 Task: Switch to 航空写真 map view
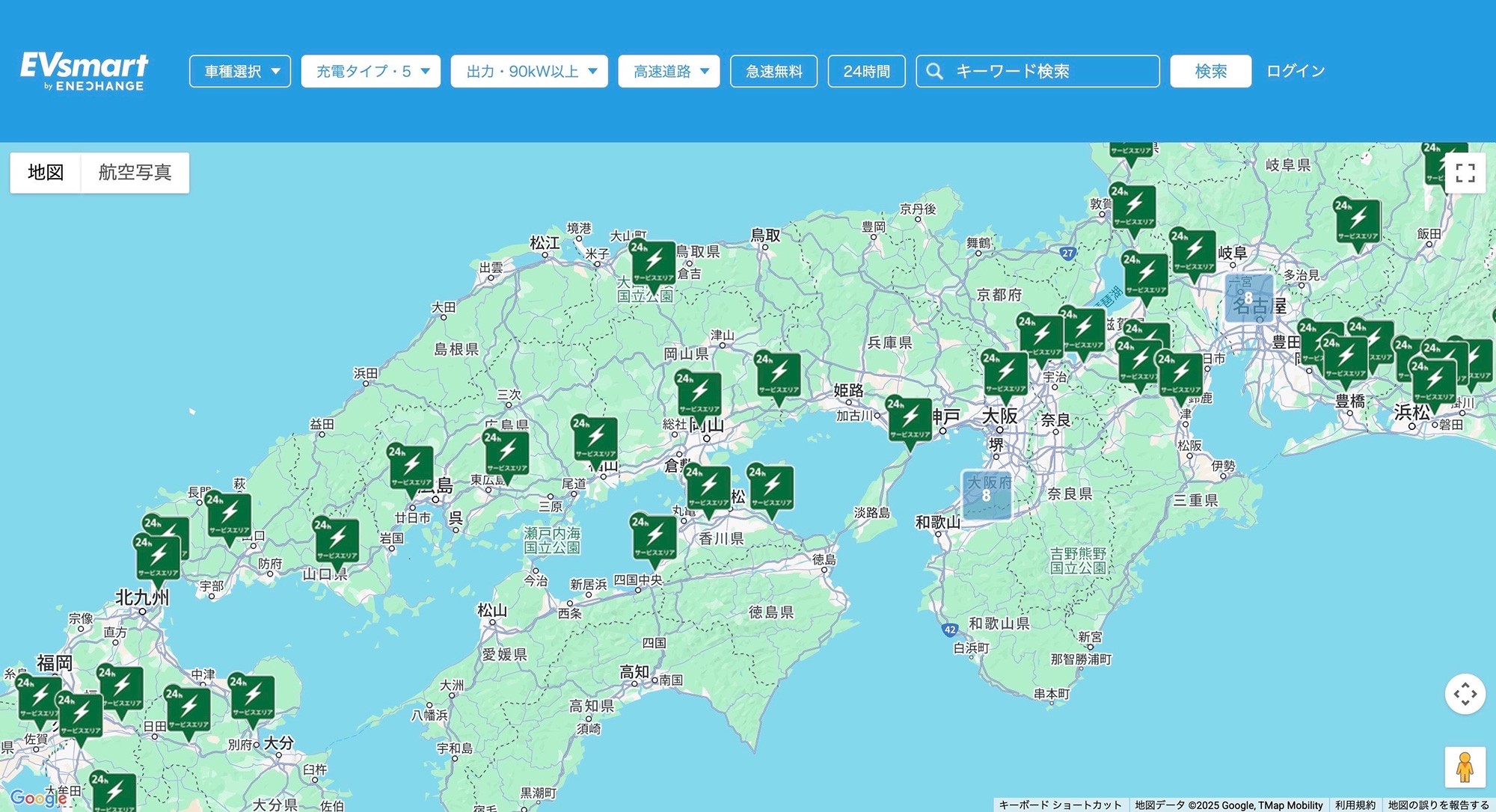coord(135,173)
